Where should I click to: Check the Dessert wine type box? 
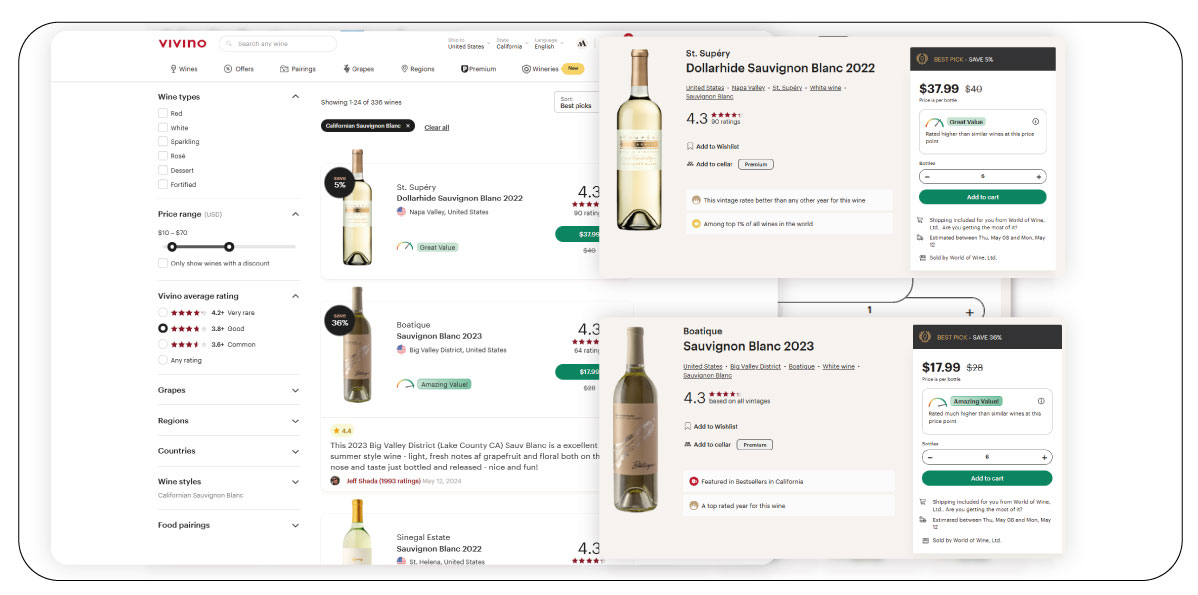pos(163,170)
